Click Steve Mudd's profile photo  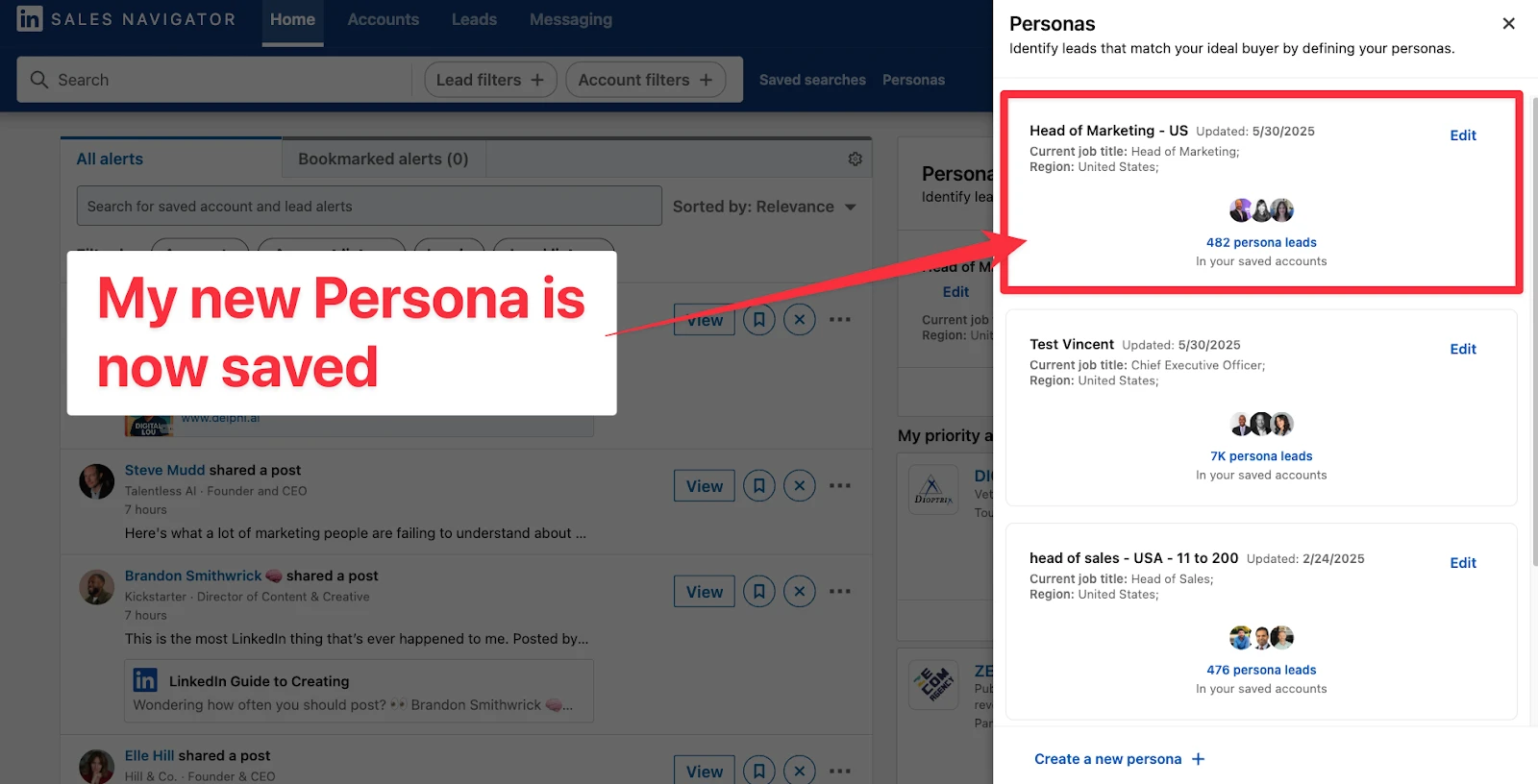[x=96, y=481]
